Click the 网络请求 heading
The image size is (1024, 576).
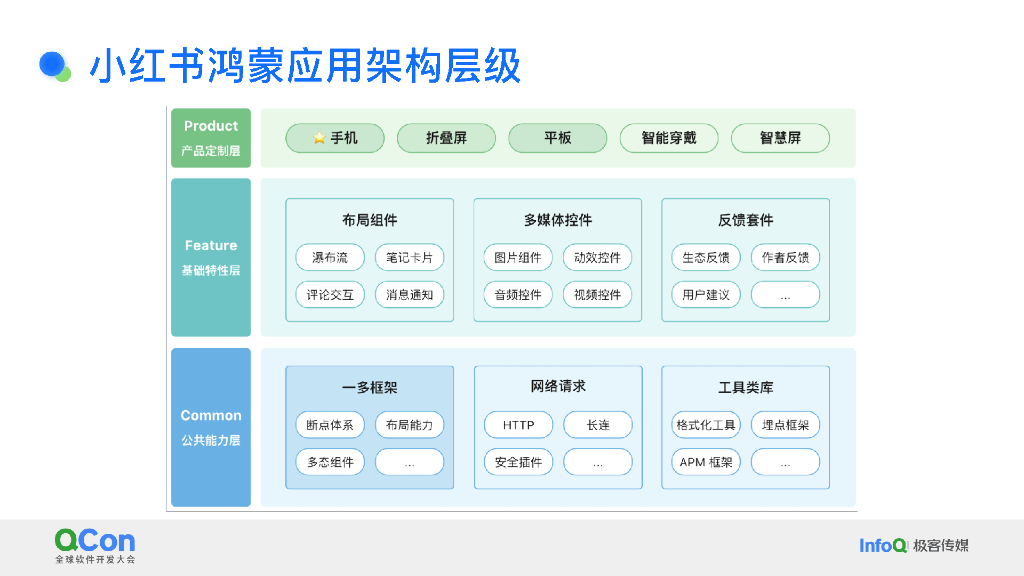pos(558,386)
